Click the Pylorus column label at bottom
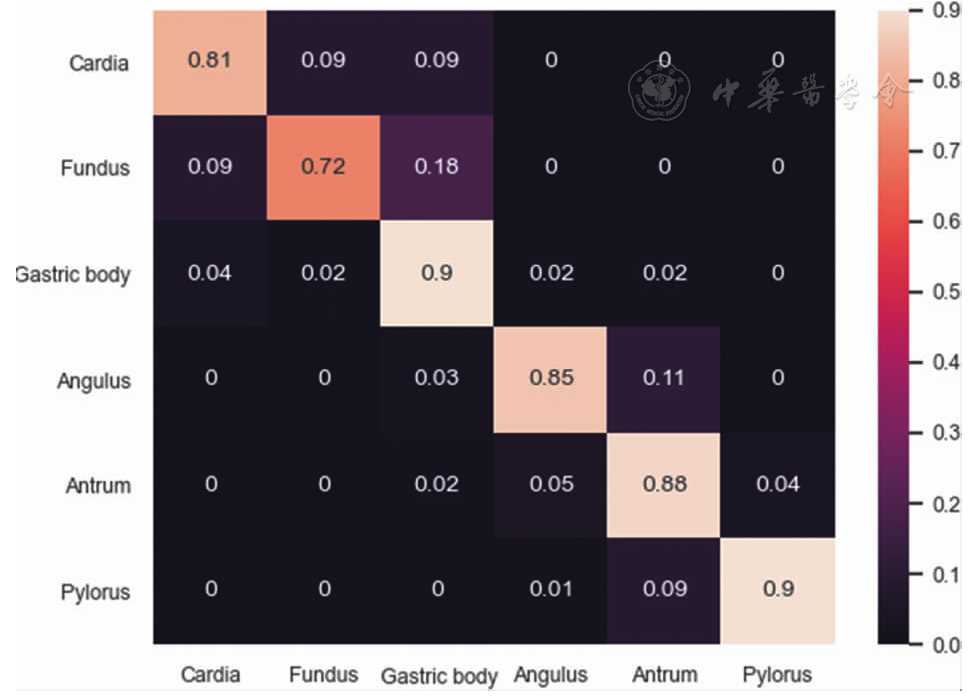Screen dimensions: 971x696 coord(778,674)
